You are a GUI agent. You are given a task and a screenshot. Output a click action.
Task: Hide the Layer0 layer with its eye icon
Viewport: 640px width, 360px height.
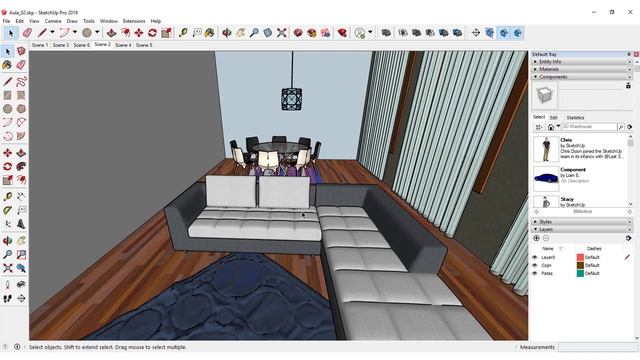pos(535,258)
